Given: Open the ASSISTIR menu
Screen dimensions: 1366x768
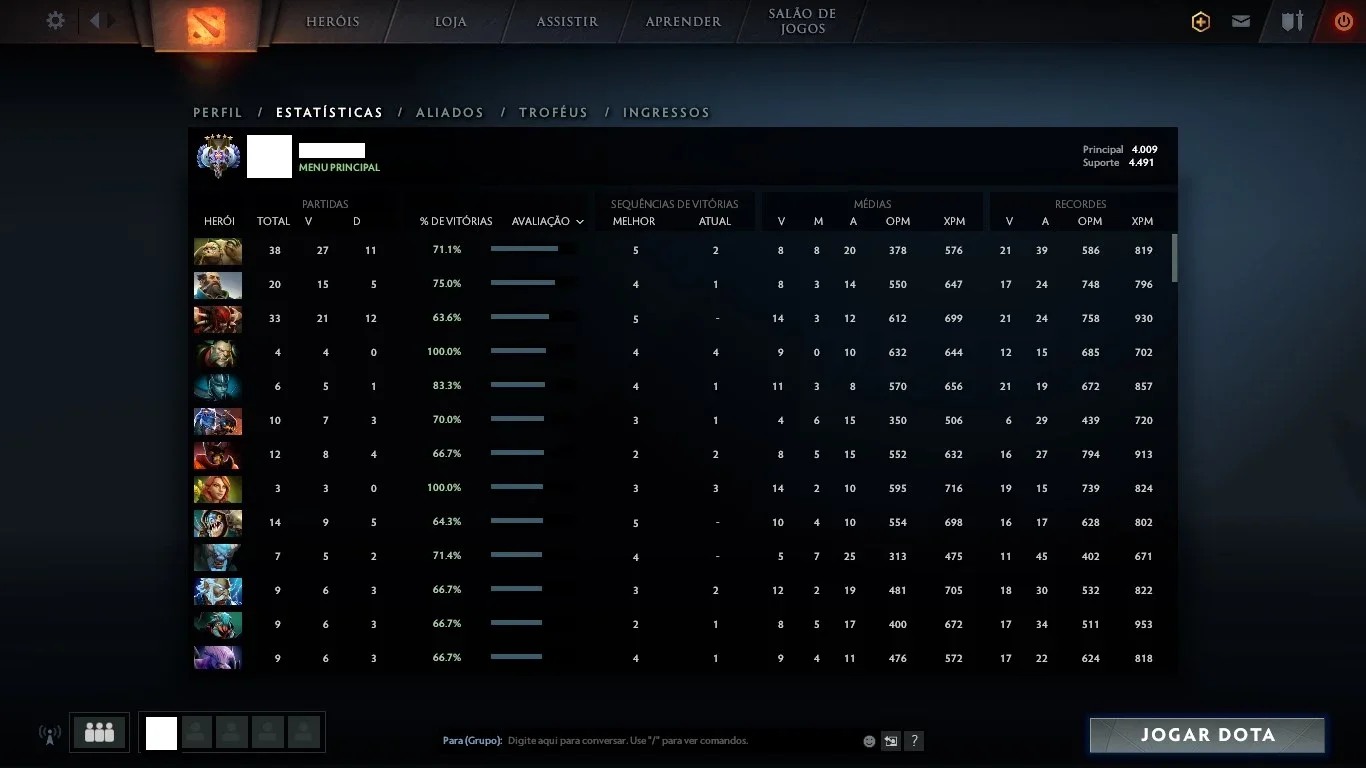Looking at the screenshot, I should tap(567, 21).
